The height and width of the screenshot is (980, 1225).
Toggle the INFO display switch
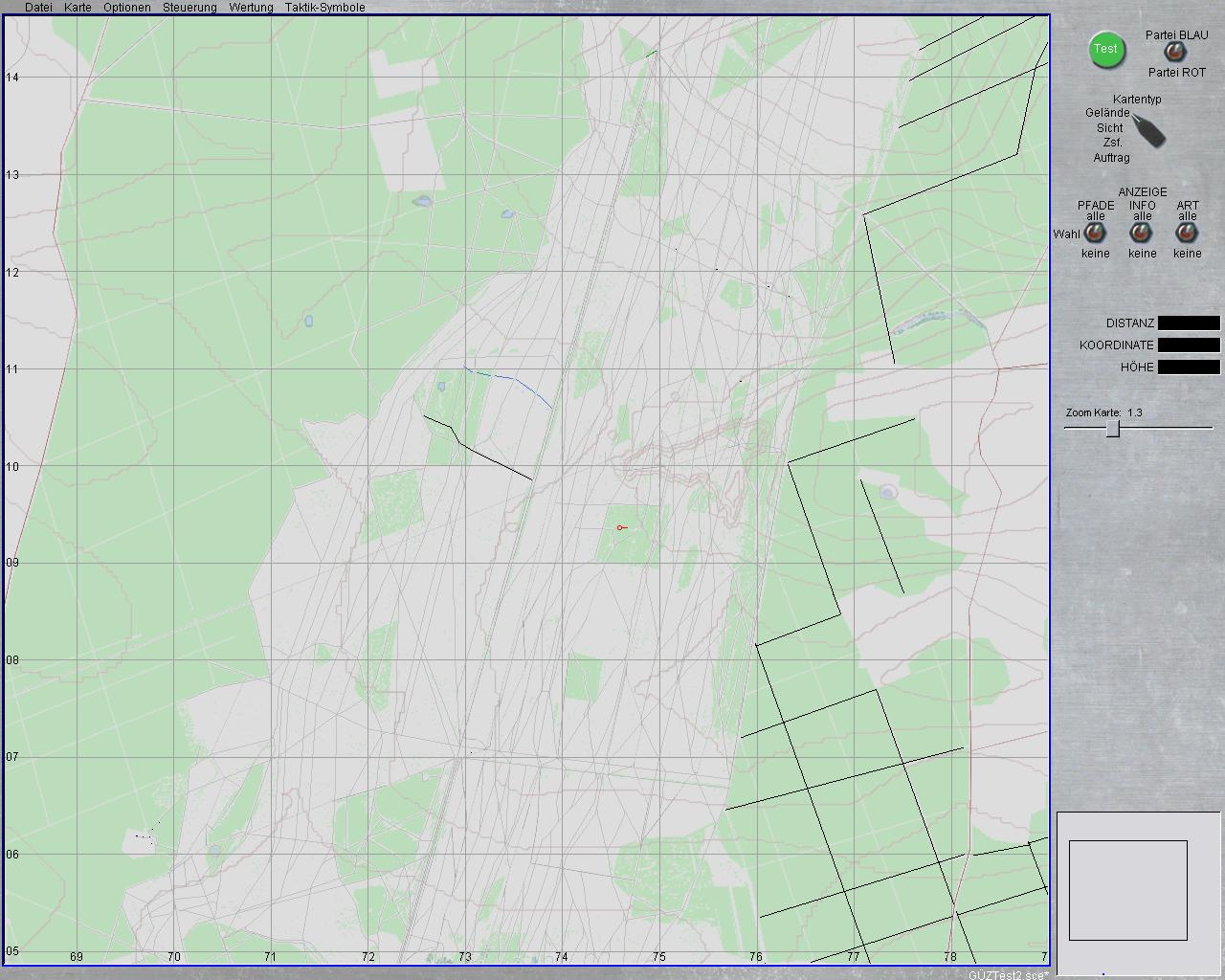[1141, 233]
